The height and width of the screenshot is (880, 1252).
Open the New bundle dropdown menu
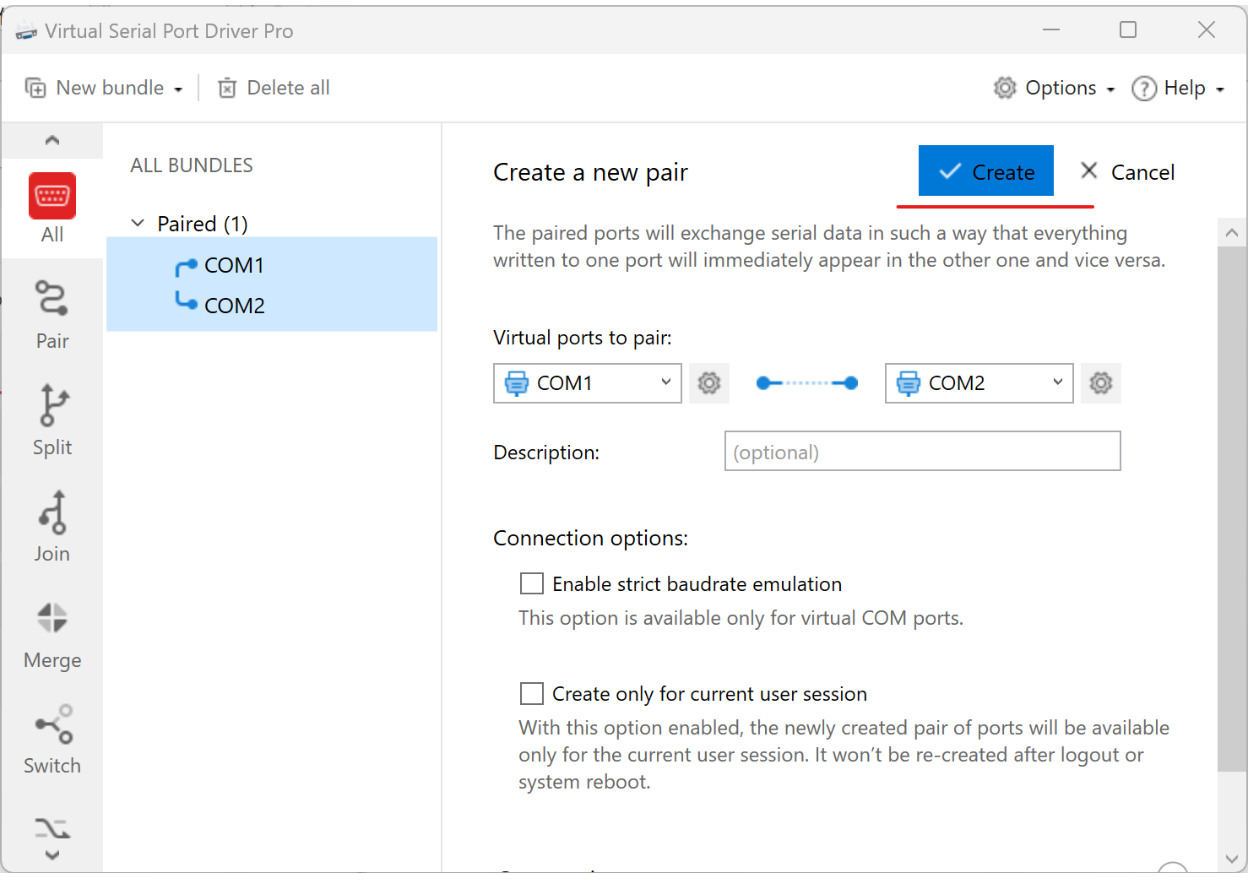click(104, 88)
